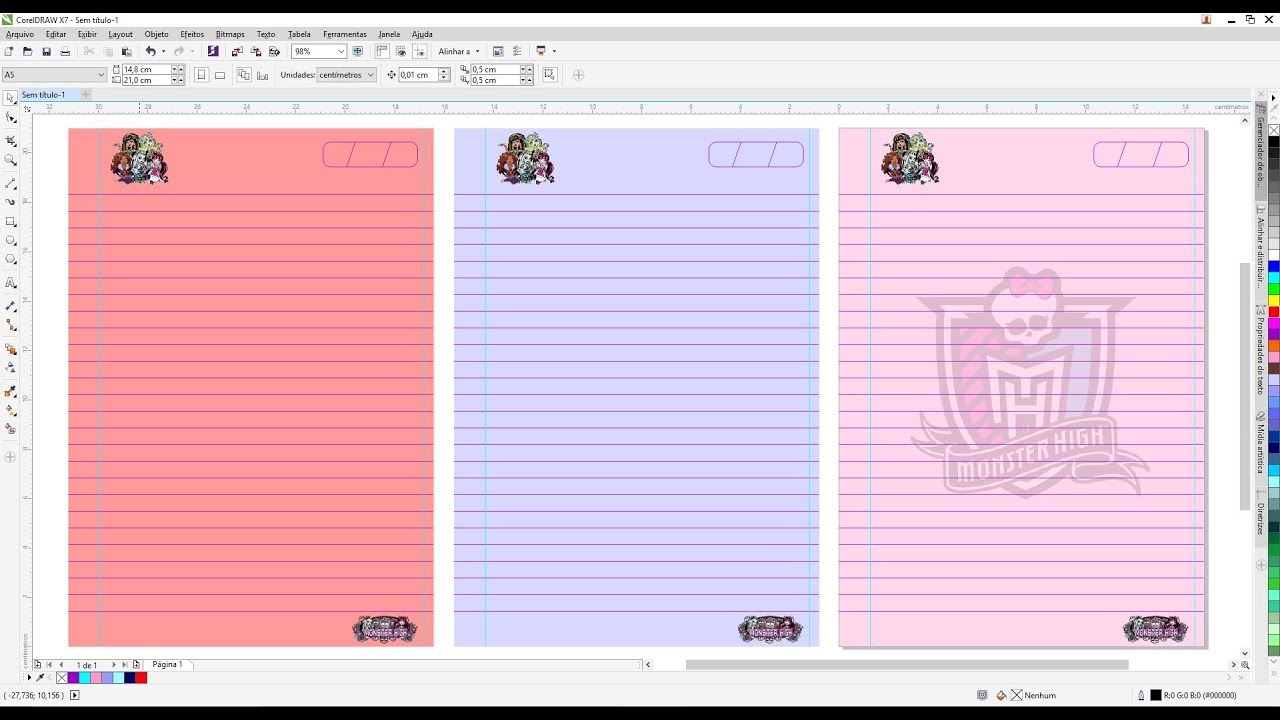Toggle Show rulers button

click(x=382, y=51)
